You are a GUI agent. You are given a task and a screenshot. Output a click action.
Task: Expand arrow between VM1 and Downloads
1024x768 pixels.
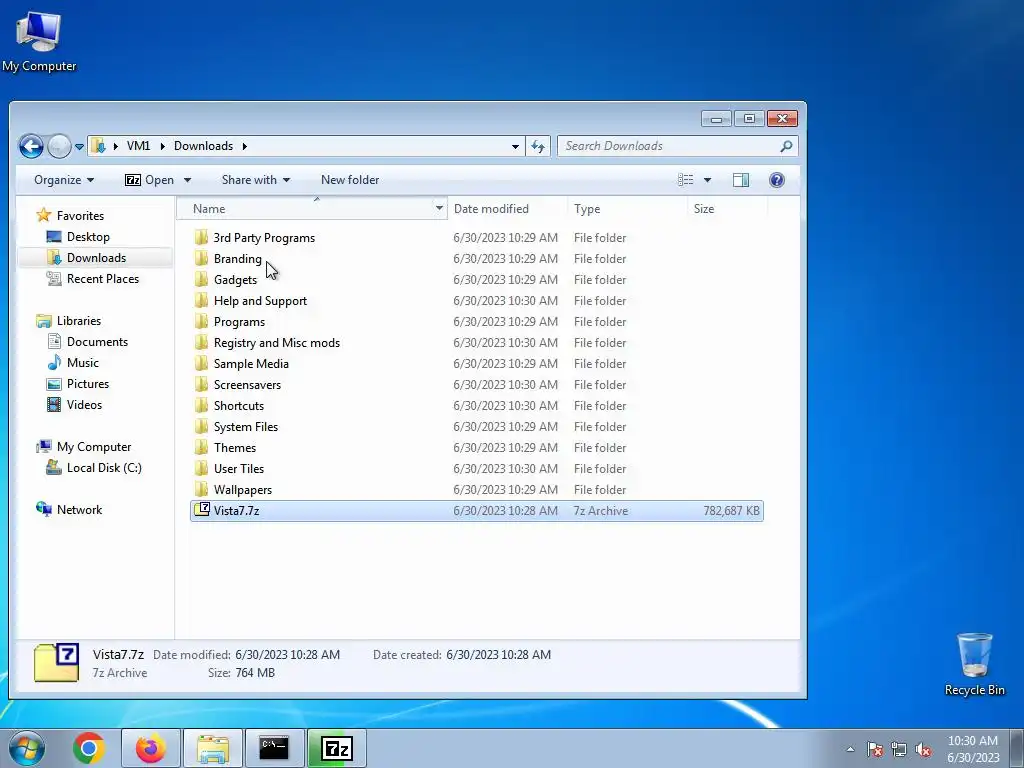(x=163, y=146)
